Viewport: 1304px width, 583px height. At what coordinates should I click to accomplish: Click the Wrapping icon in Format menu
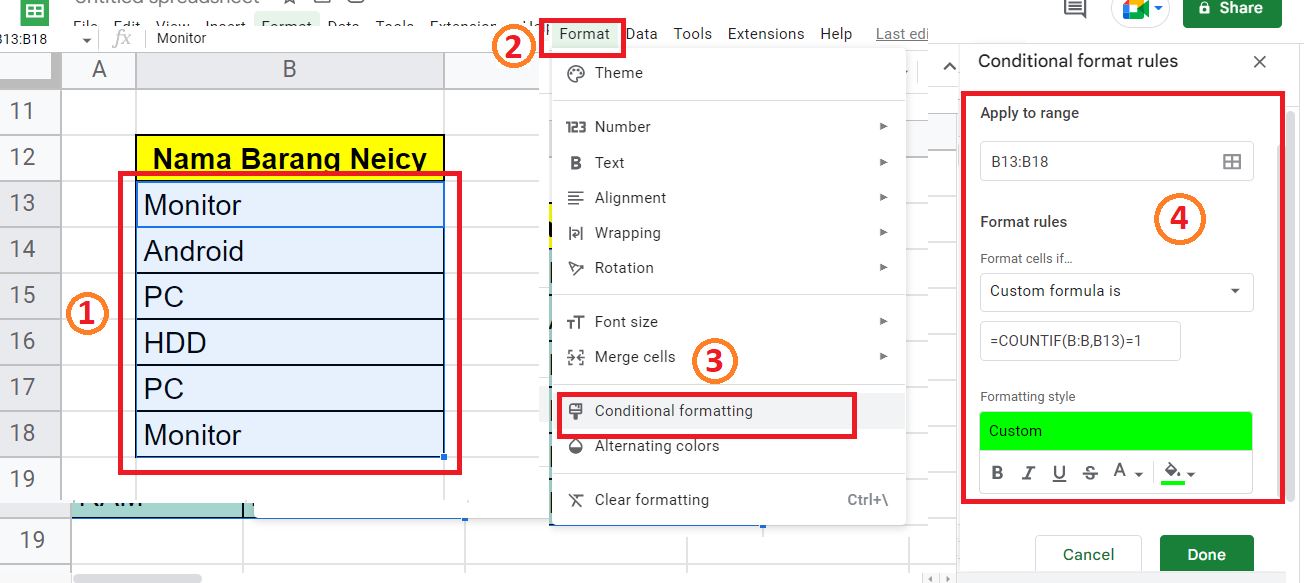coord(576,233)
